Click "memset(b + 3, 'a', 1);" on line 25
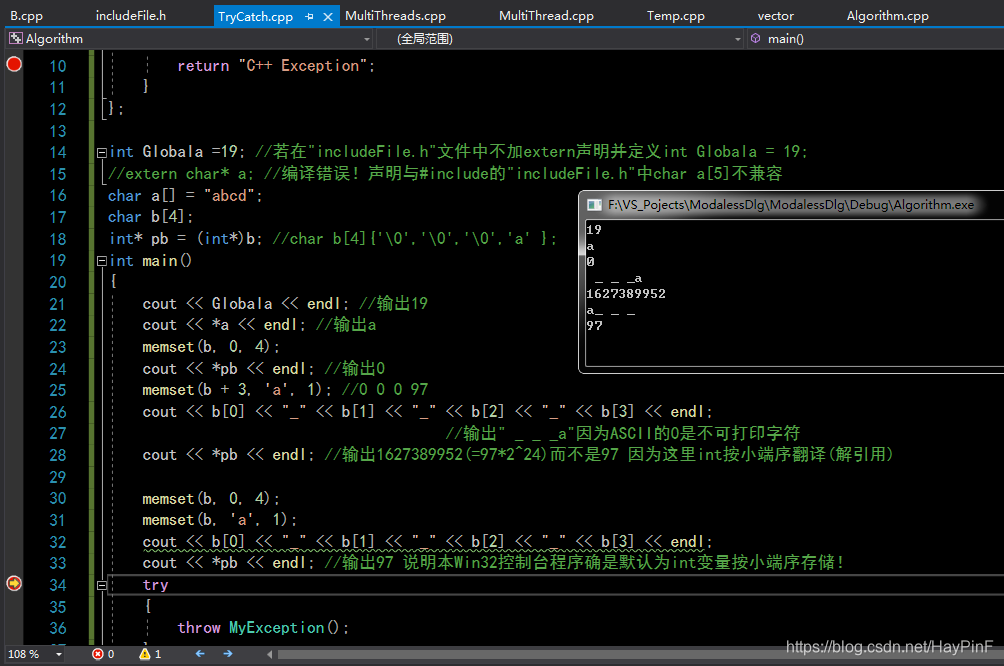Image resolution: width=1004 pixels, height=666 pixels. (237, 389)
